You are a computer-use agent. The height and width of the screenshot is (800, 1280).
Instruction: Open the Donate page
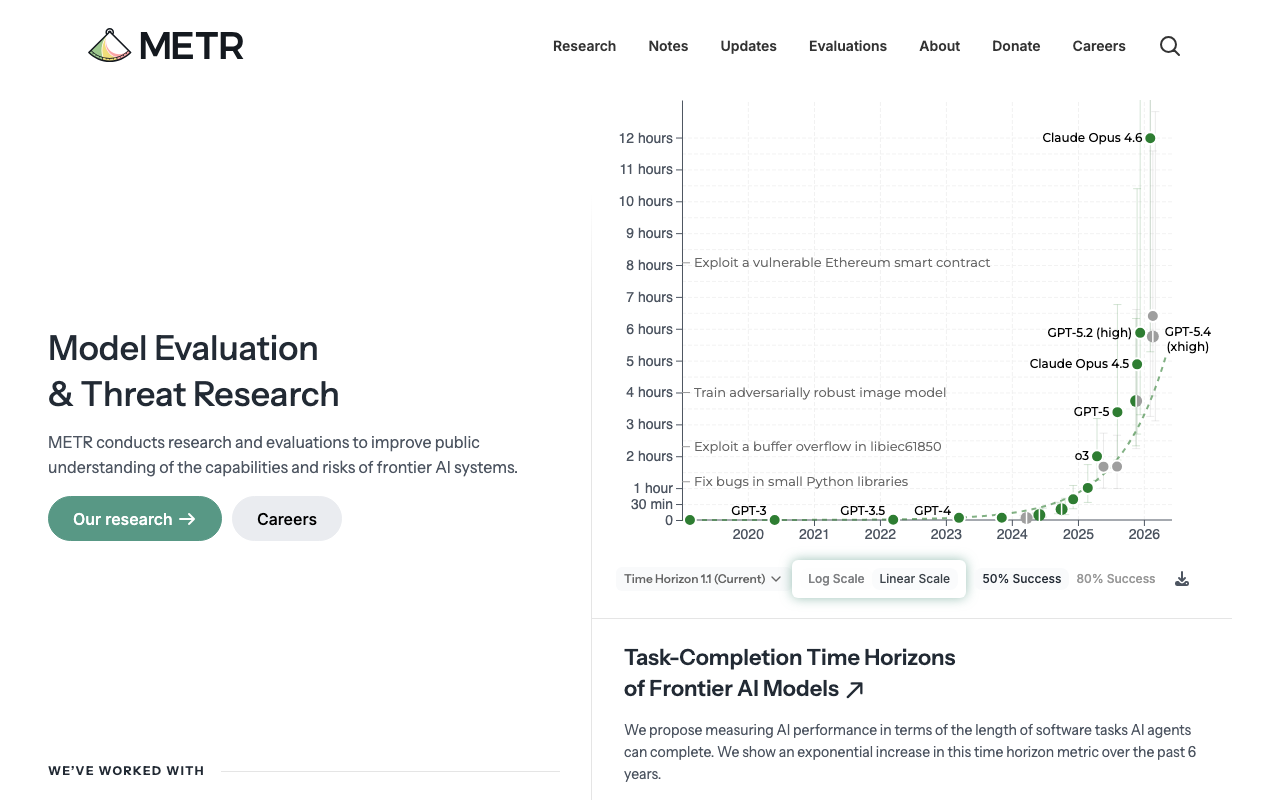point(1016,46)
